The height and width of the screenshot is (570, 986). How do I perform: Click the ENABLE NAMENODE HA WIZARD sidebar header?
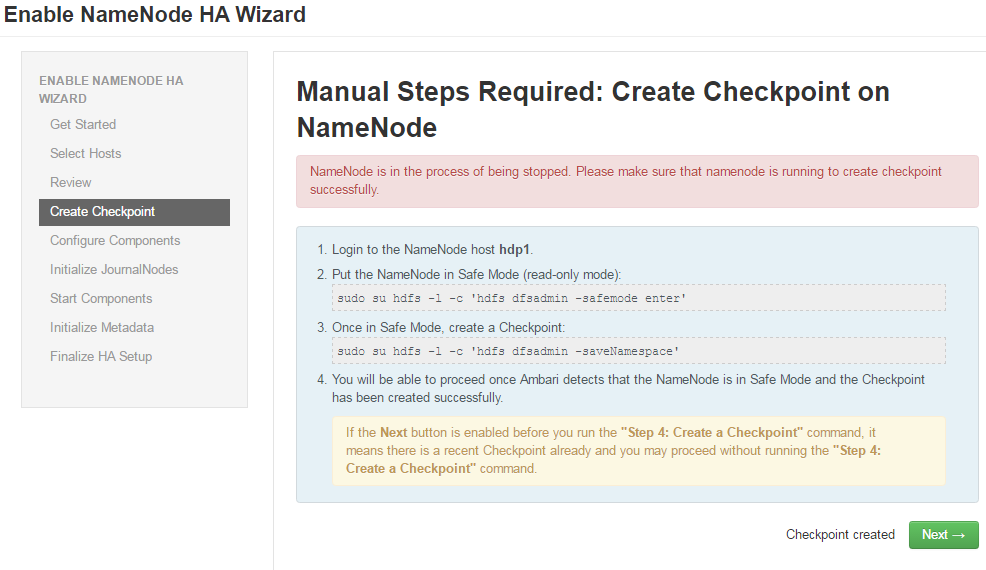tap(111, 89)
